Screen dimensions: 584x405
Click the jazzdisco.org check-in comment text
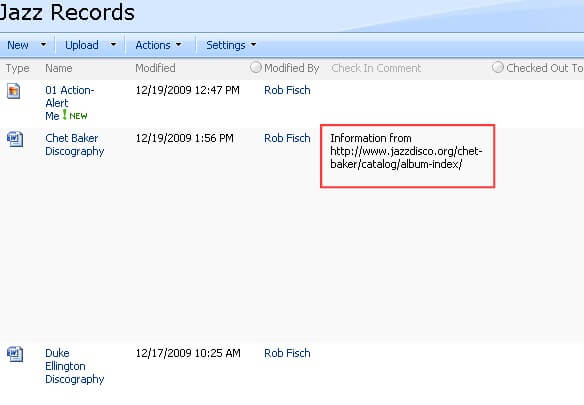pyautogui.click(x=406, y=151)
